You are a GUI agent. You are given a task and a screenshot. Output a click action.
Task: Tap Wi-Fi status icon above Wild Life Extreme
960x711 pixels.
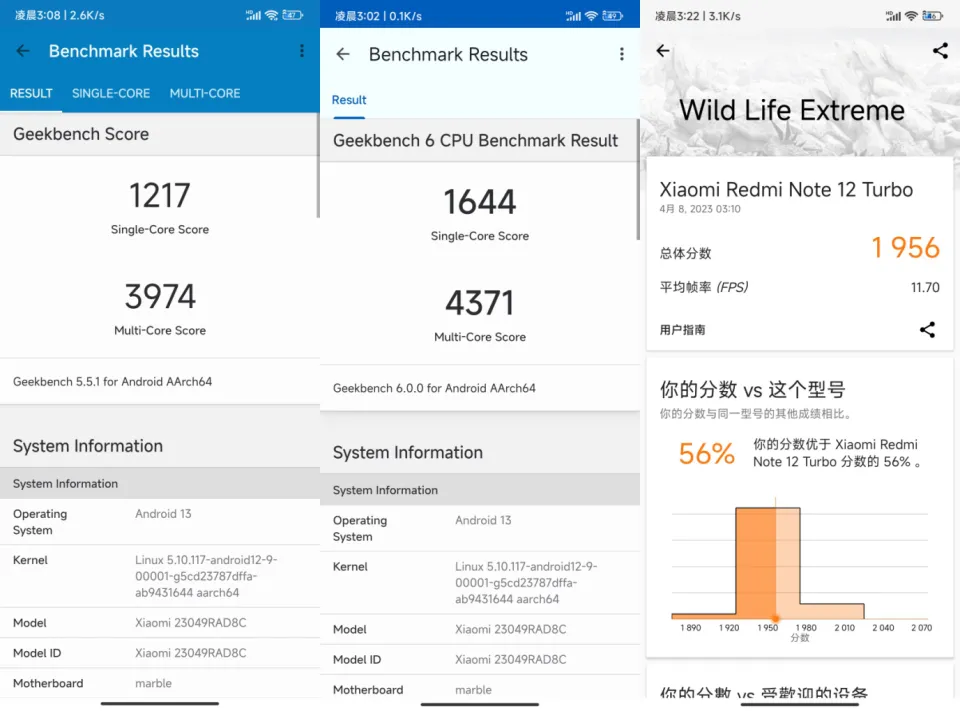tap(910, 16)
